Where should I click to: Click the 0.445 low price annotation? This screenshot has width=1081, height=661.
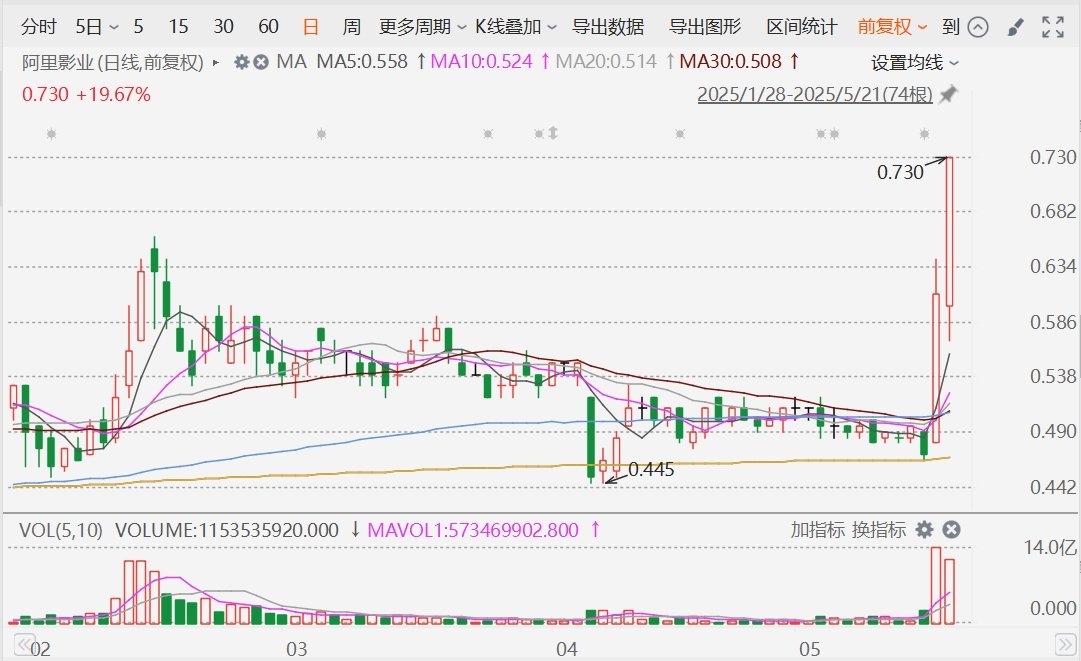click(x=651, y=470)
